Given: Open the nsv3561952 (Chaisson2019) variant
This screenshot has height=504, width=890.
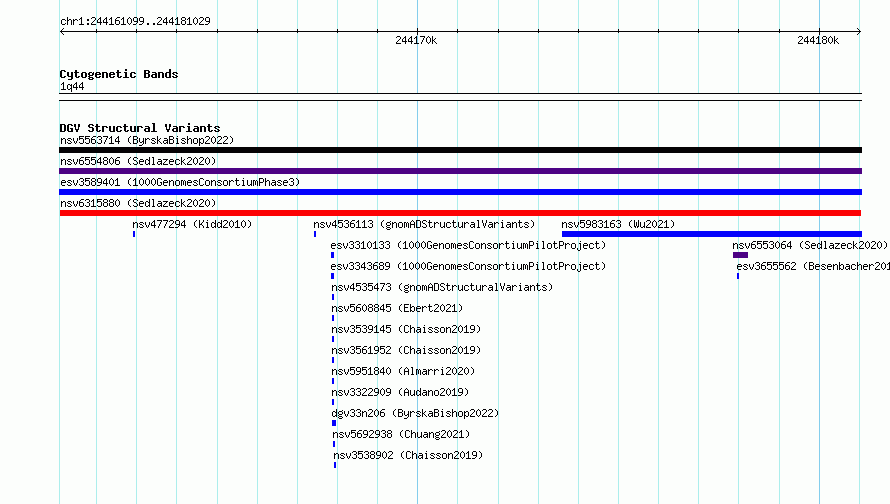Looking at the screenshot, I should coord(406,350).
